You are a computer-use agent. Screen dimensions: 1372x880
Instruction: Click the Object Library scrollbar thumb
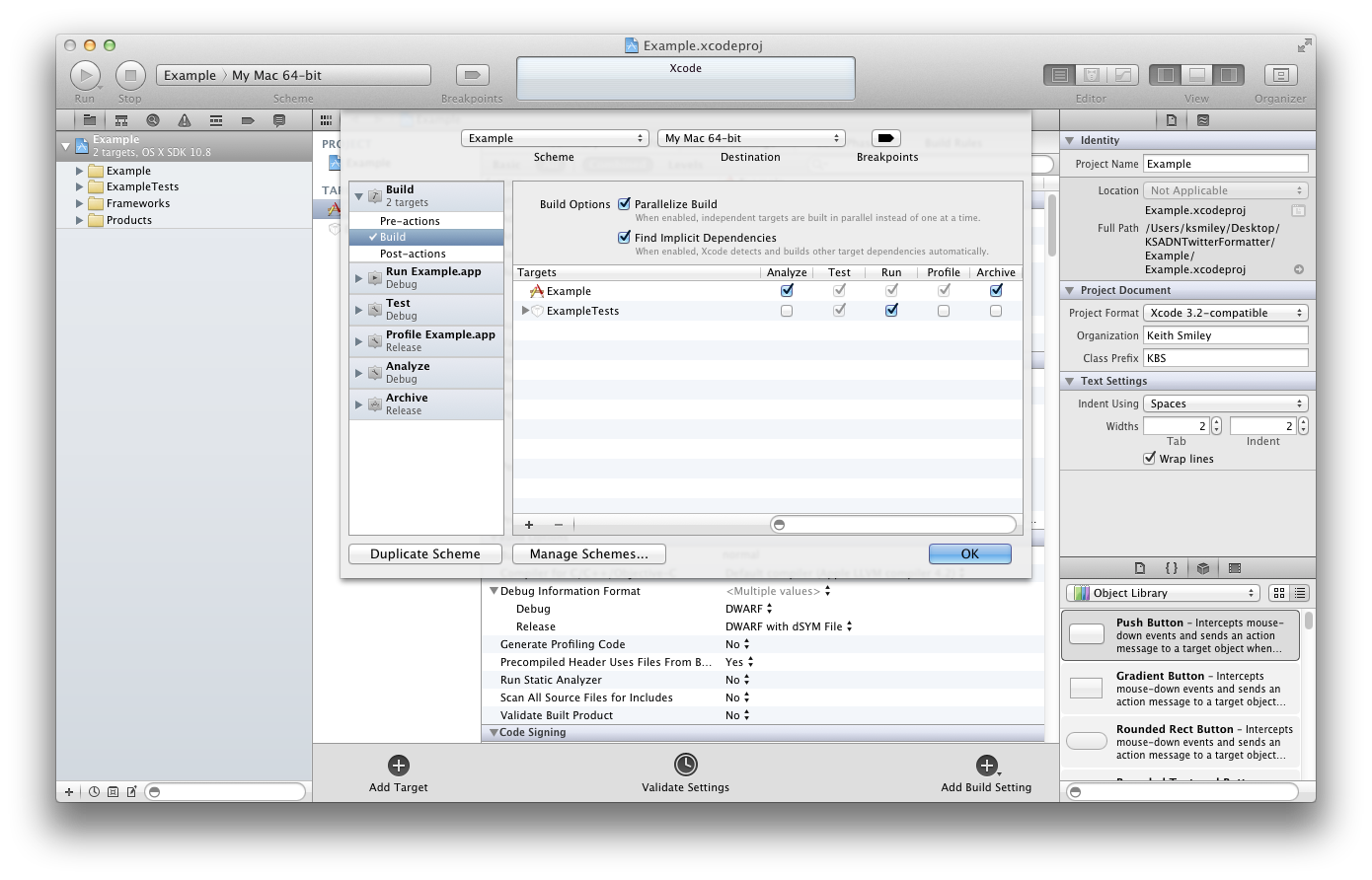[1309, 621]
